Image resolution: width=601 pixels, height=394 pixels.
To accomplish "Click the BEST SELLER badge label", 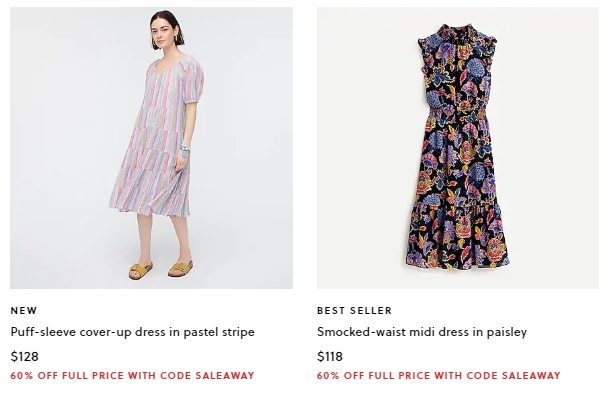I will click(355, 310).
